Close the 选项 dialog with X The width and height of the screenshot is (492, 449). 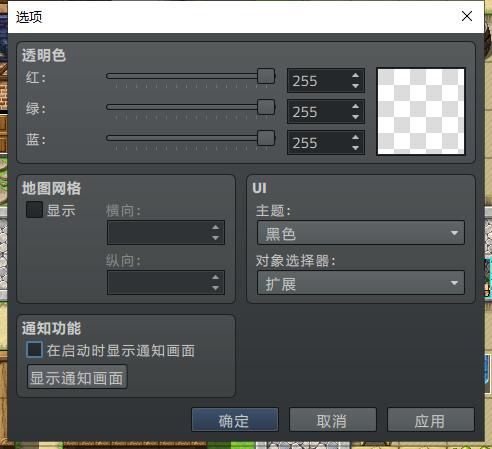point(467,16)
